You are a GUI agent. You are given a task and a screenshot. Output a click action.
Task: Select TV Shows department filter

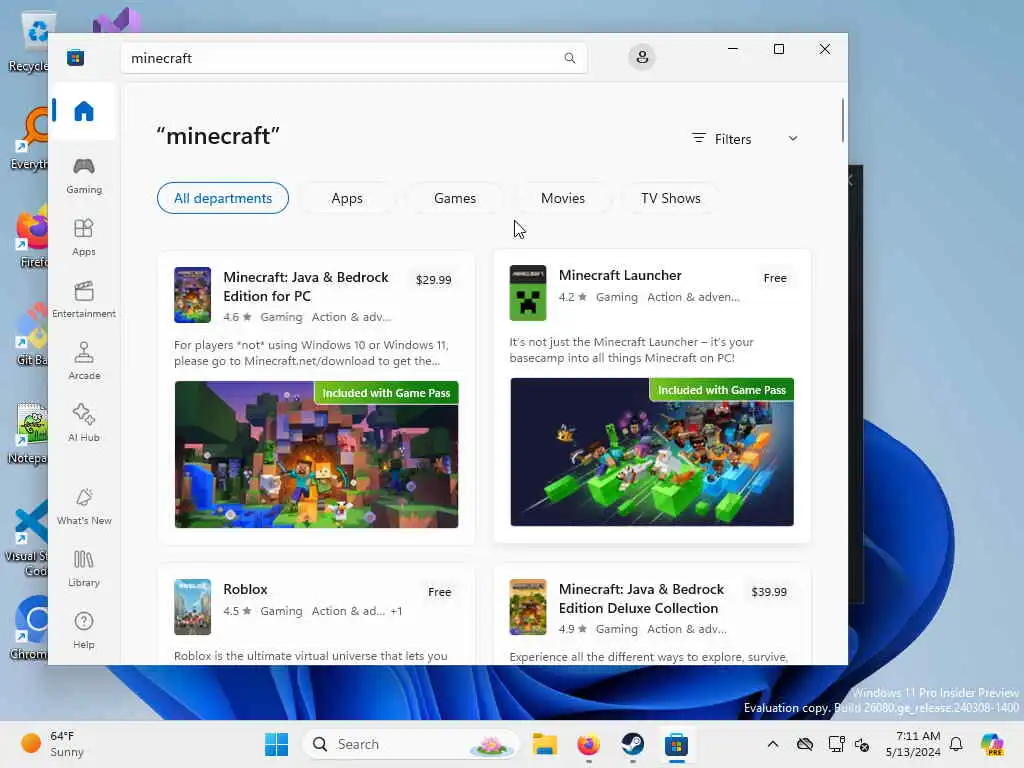(x=671, y=198)
